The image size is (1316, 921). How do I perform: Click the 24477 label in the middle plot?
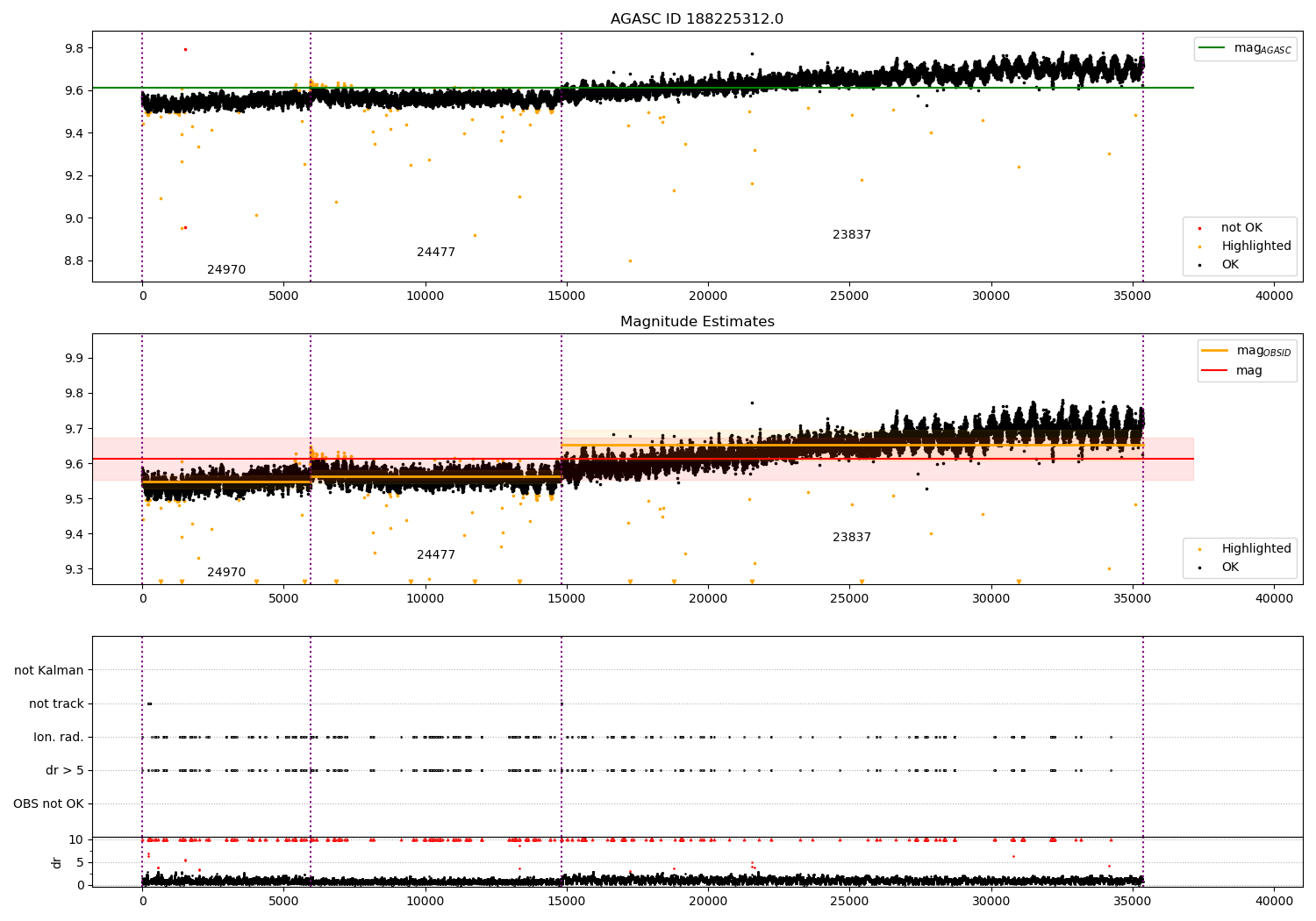(436, 555)
